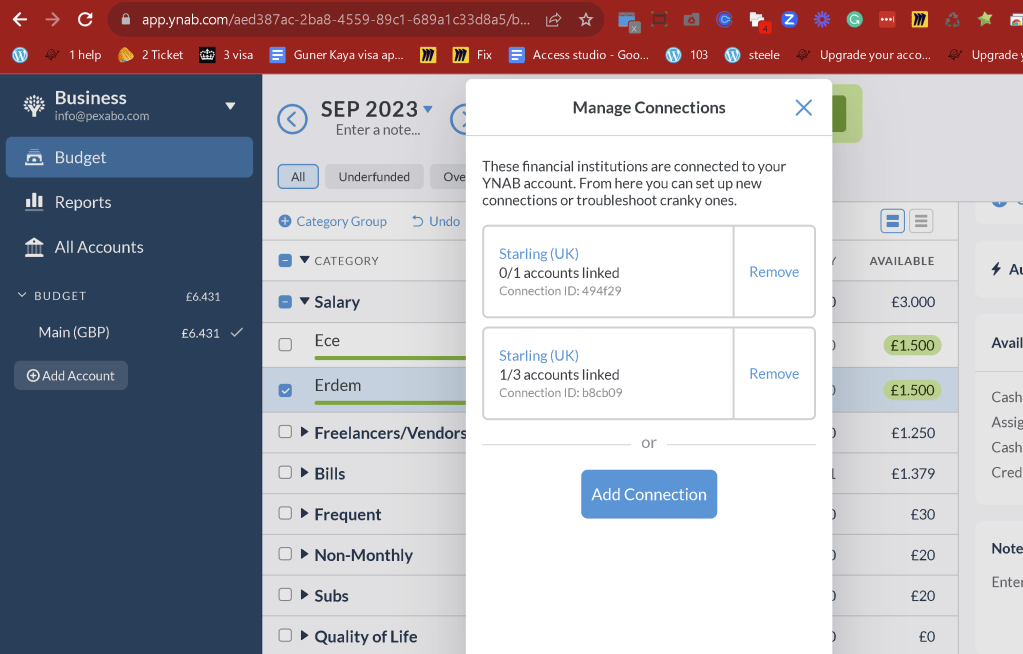Select Budget in the sidebar
The height and width of the screenshot is (654, 1023).
point(129,157)
